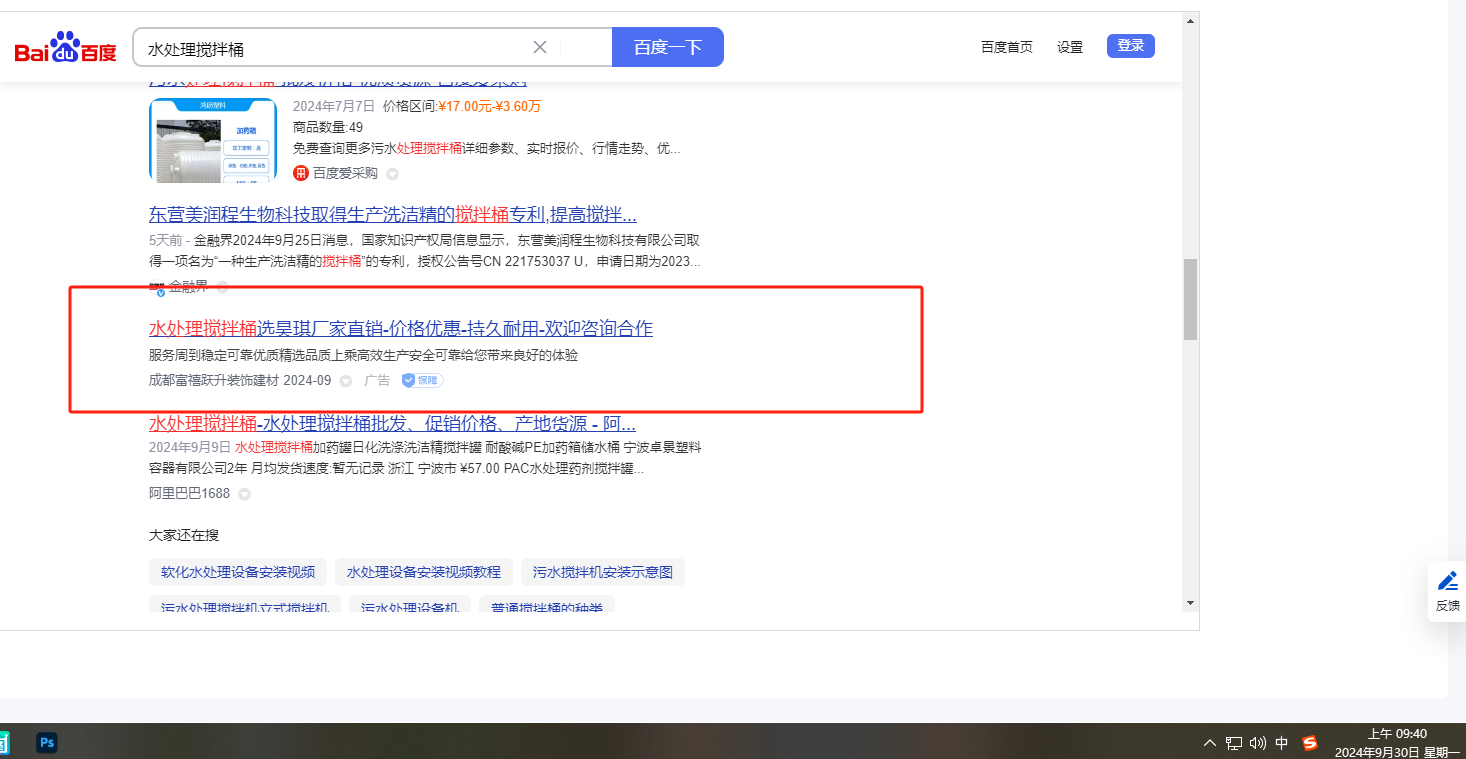Screen dimensions: 1466x759
Task: Click the 百度爱采购 source icon
Action: (300, 173)
